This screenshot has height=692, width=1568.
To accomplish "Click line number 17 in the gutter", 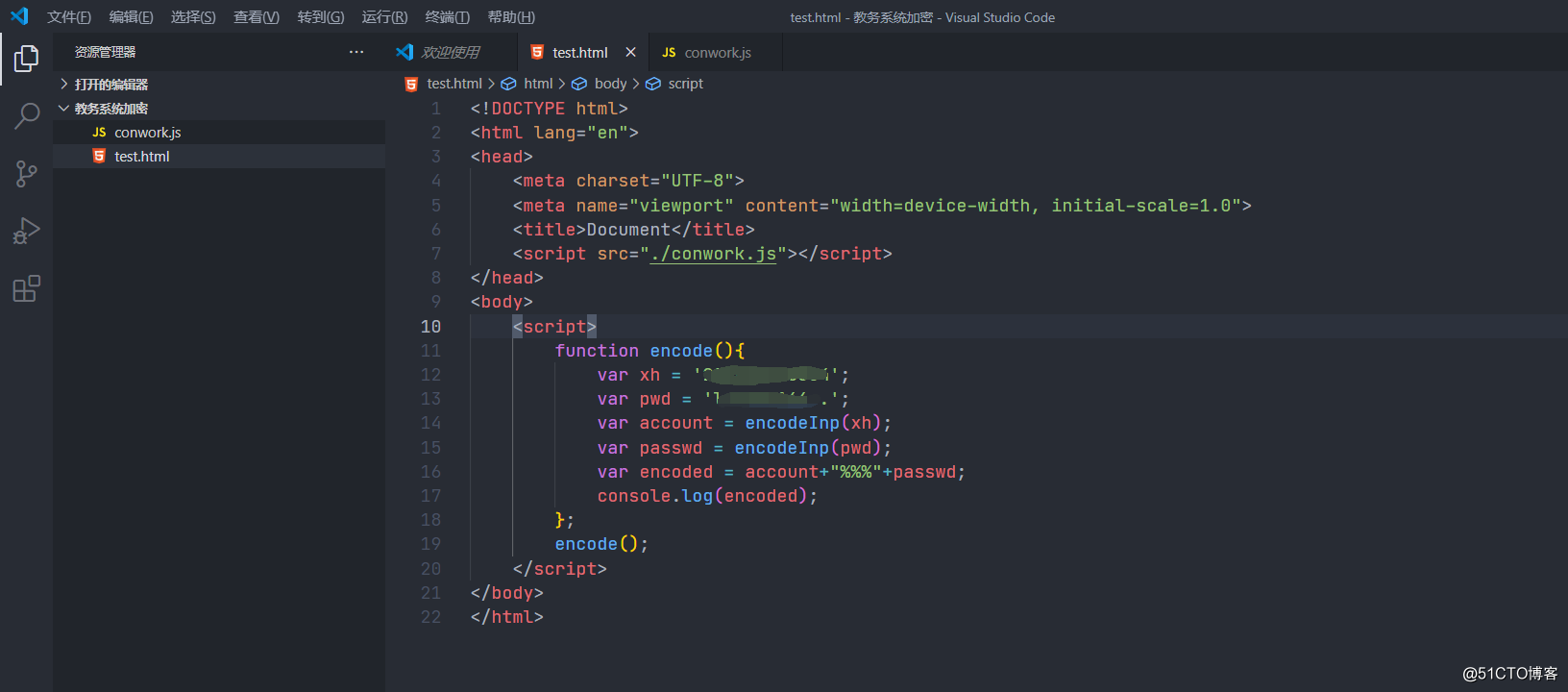I will [430, 496].
